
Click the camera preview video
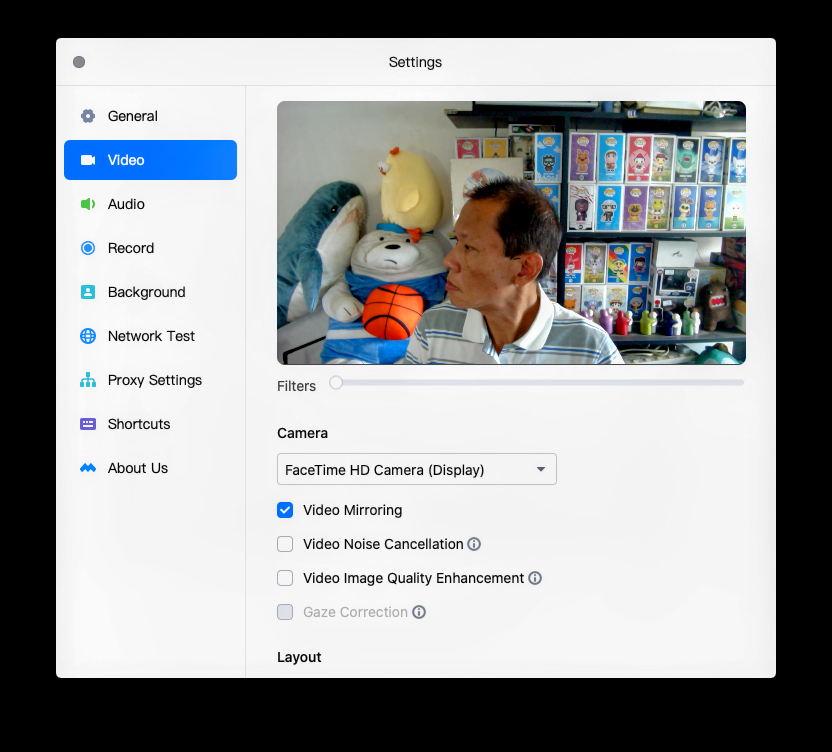pos(511,232)
